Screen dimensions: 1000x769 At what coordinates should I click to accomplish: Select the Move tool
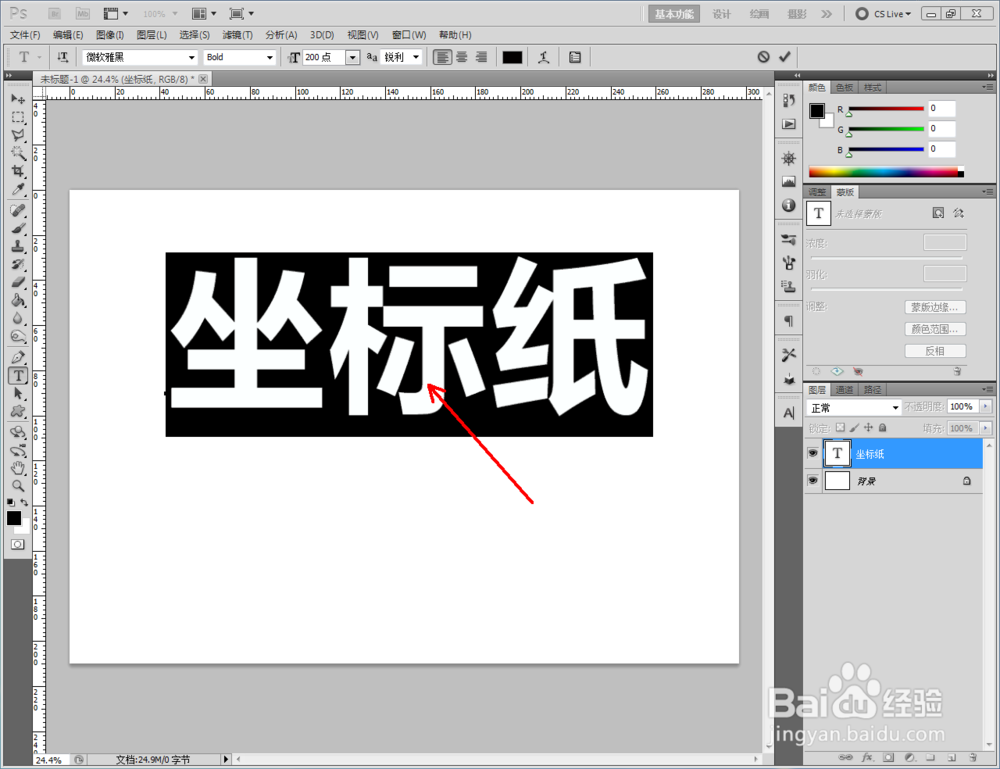(18, 99)
